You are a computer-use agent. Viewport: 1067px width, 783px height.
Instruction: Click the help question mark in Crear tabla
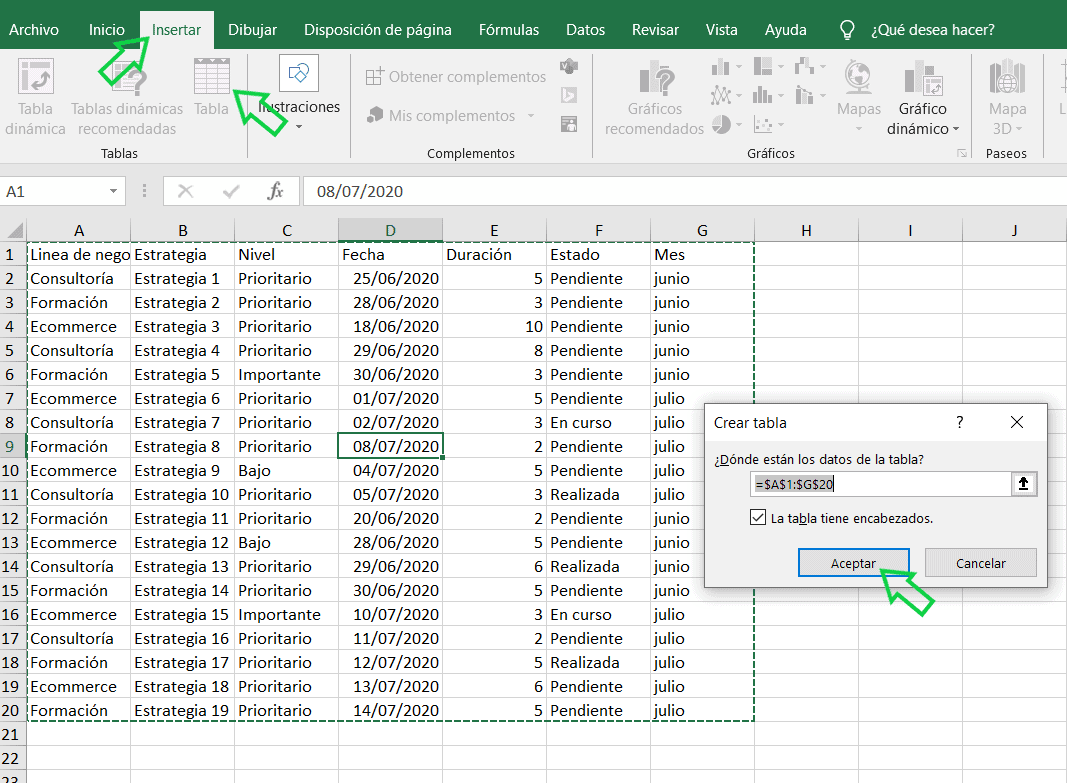[959, 422]
